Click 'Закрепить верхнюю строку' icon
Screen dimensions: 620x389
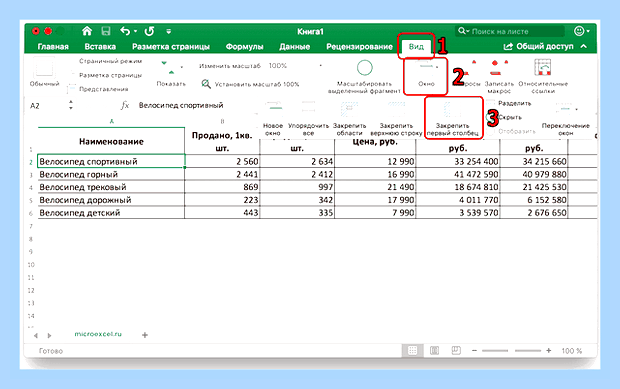[396, 110]
